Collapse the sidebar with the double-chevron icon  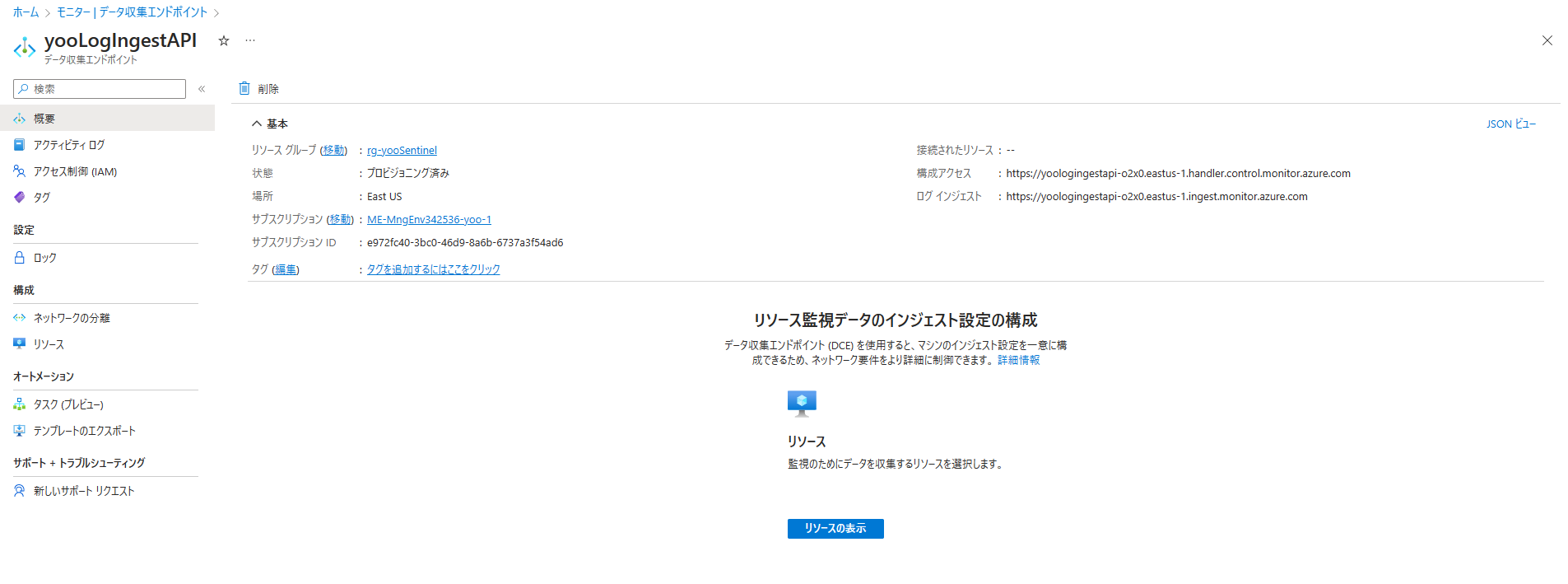coord(202,88)
